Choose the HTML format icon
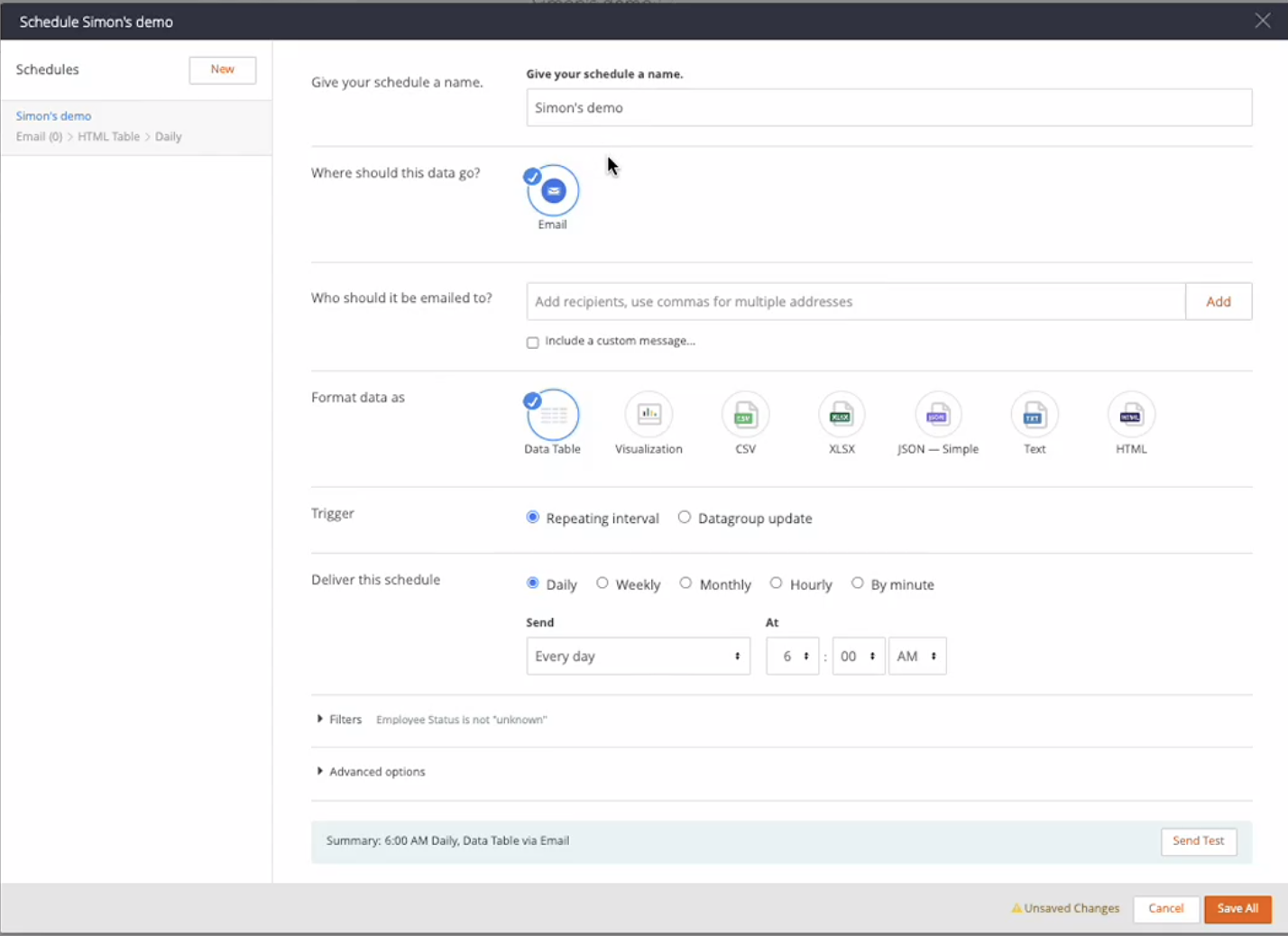The image size is (1288, 936). pyautogui.click(x=1131, y=415)
